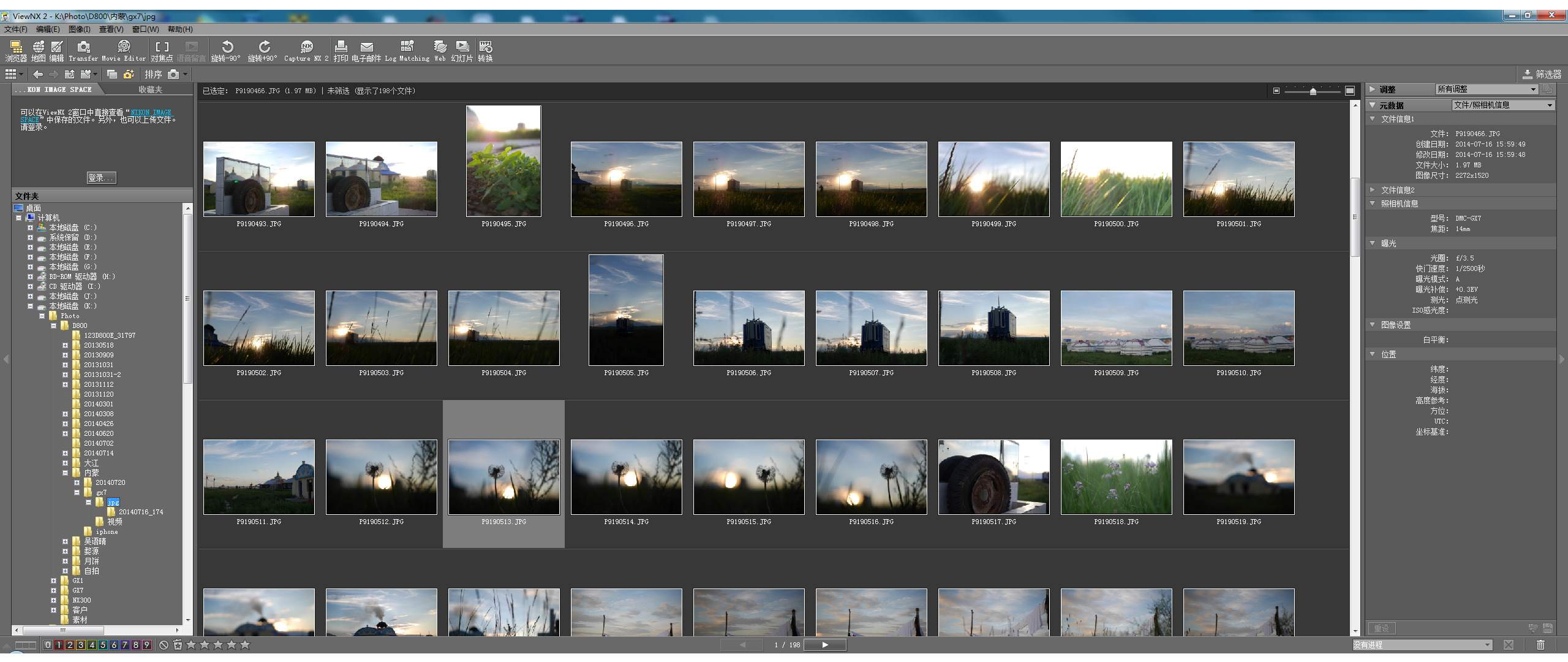
Task: Apply label 1 (red) to the image
Action: click(59, 645)
